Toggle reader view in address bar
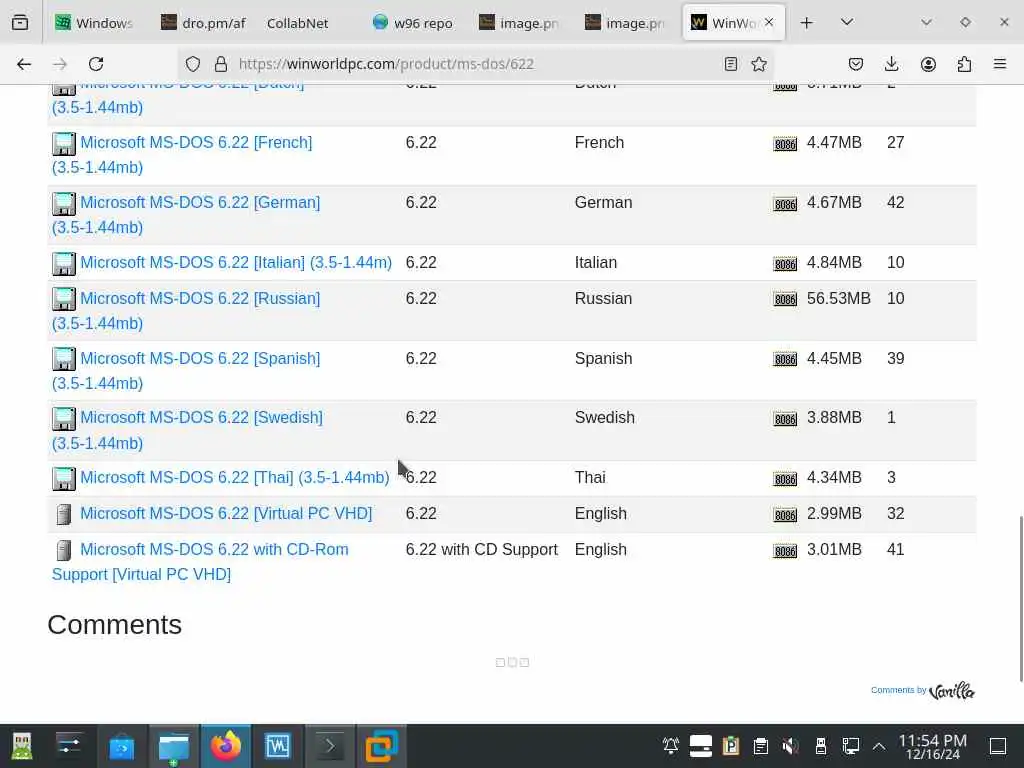The height and width of the screenshot is (768, 1024). point(731,64)
